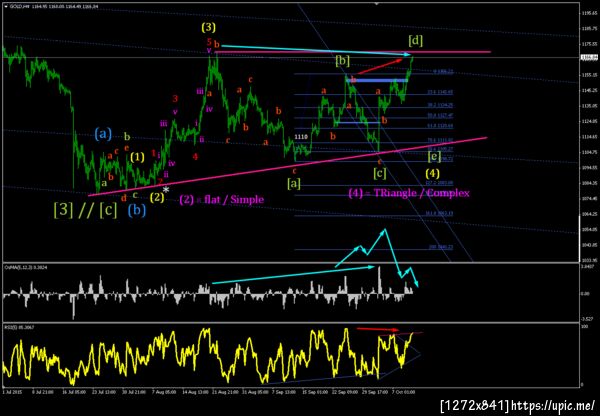Select the '(4) = TRiangle / Complex' note
Image resolution: width=600 pixels, height=416 pixels.
tap(409, 193)
